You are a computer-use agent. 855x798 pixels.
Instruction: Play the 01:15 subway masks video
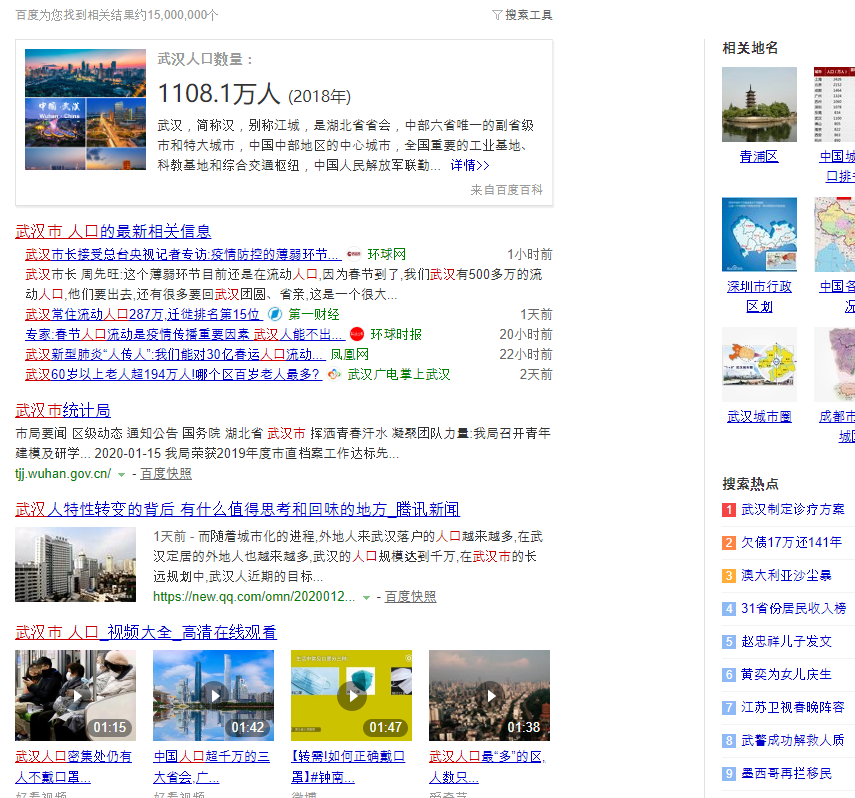[x=75, y=695]
